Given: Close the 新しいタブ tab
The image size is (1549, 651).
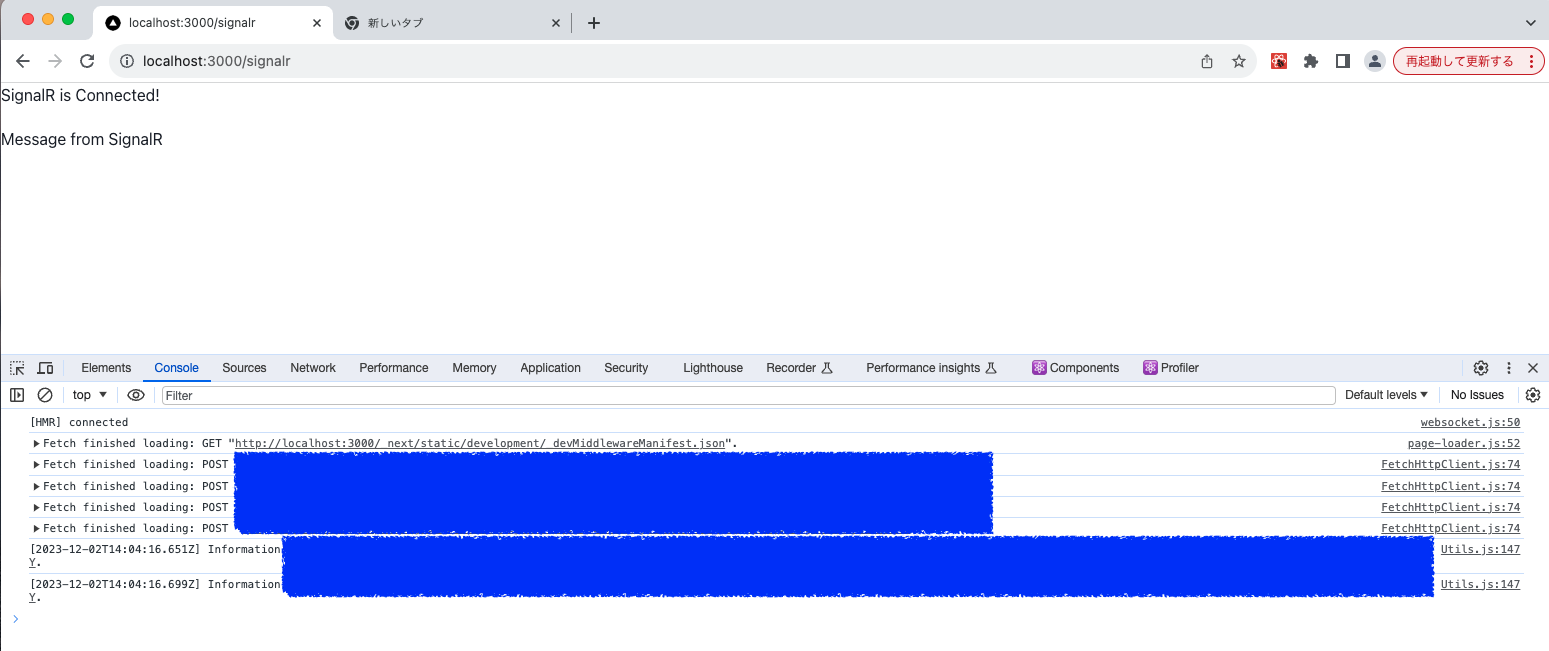Looking at the screenshot, I should click(556, 22).
